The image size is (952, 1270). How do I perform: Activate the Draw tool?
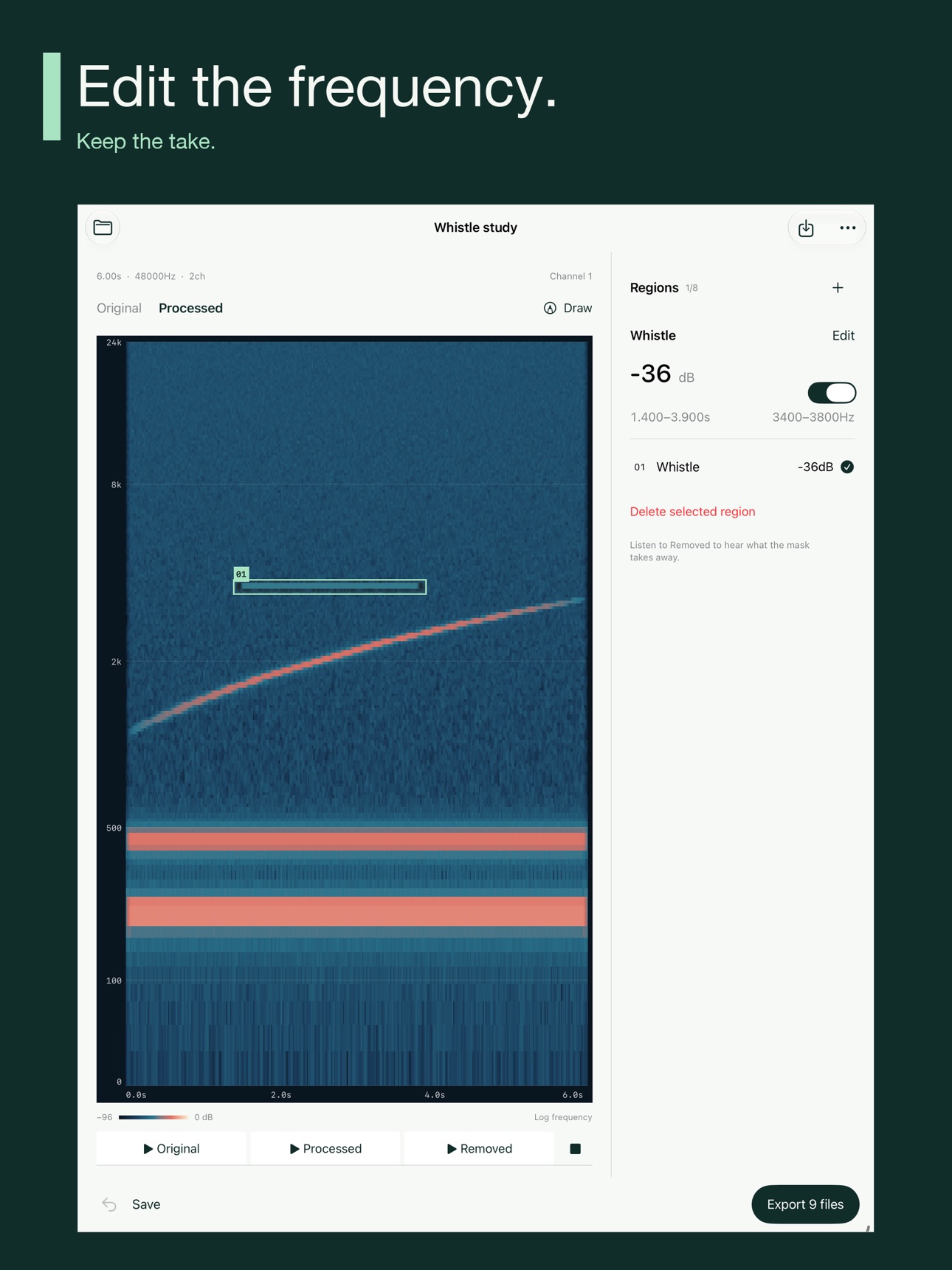click(568, 308)
